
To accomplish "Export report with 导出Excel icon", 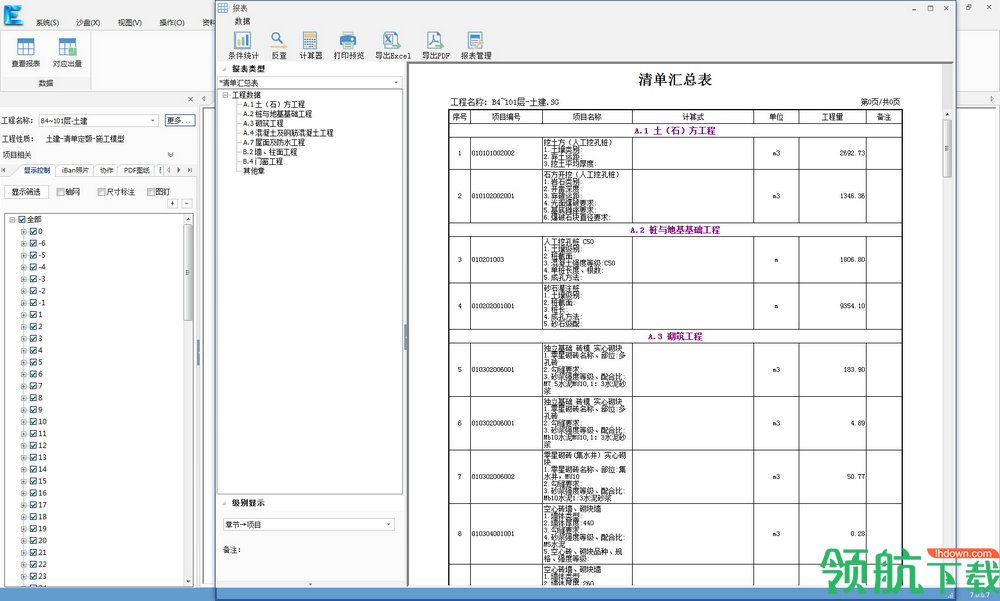I will coord(392,45).
